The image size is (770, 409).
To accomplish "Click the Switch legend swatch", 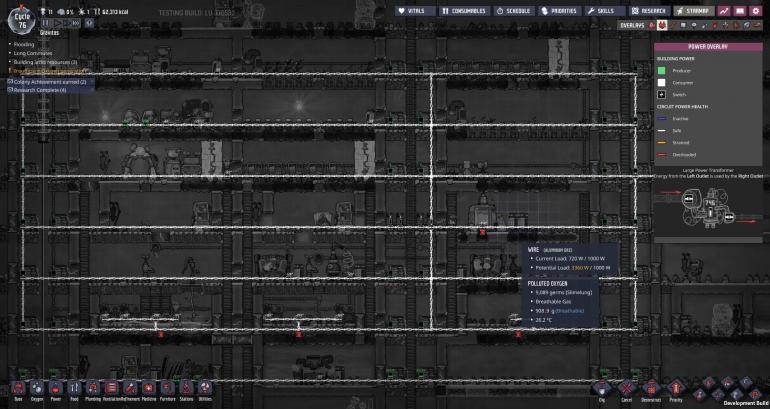I will pyautogui.click(x=661, y=94).
